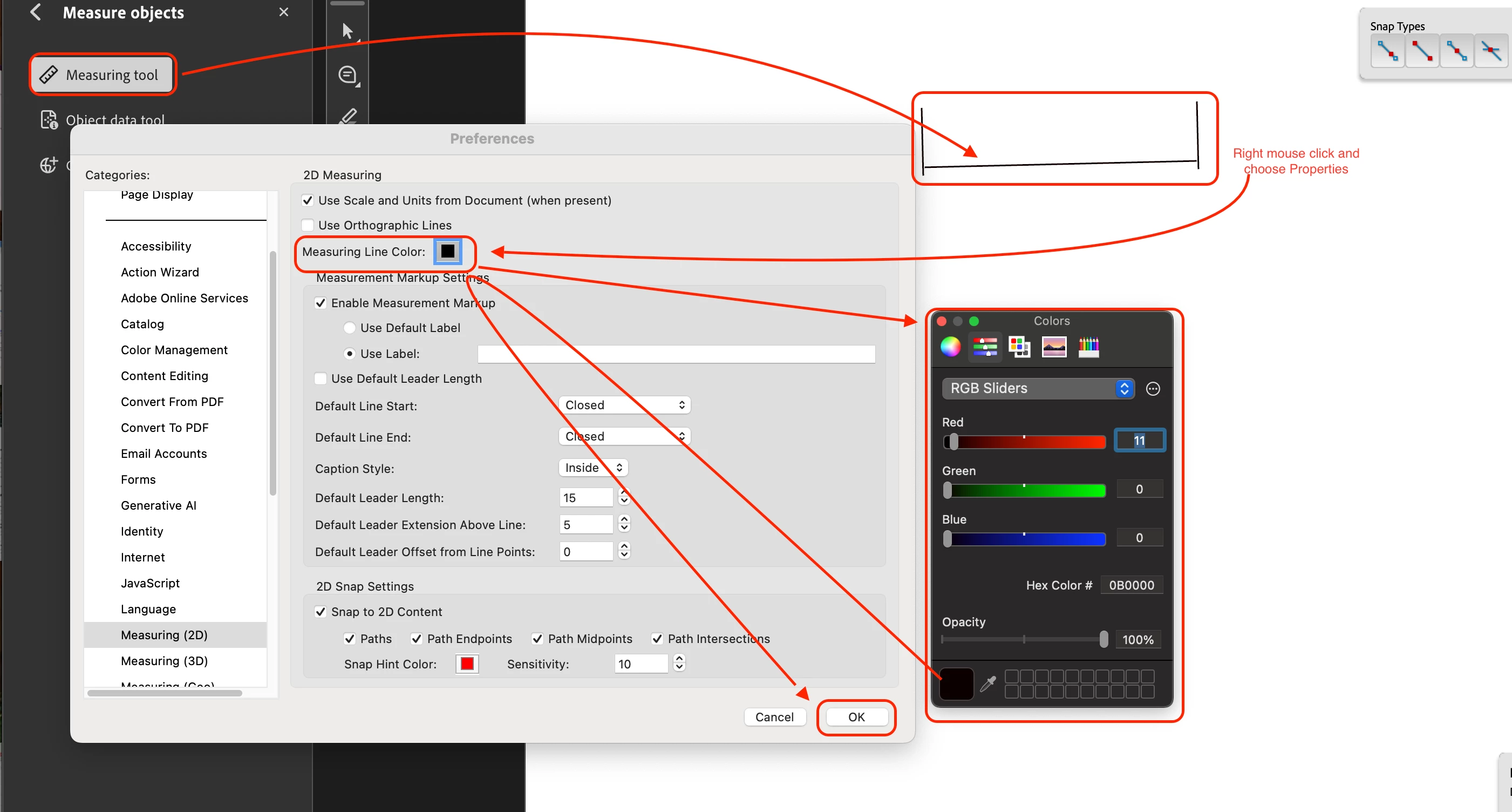This screenshot has height=812, width=1512.
Task: Open the color wheel picker tab
Action: [x=950, y=347]
